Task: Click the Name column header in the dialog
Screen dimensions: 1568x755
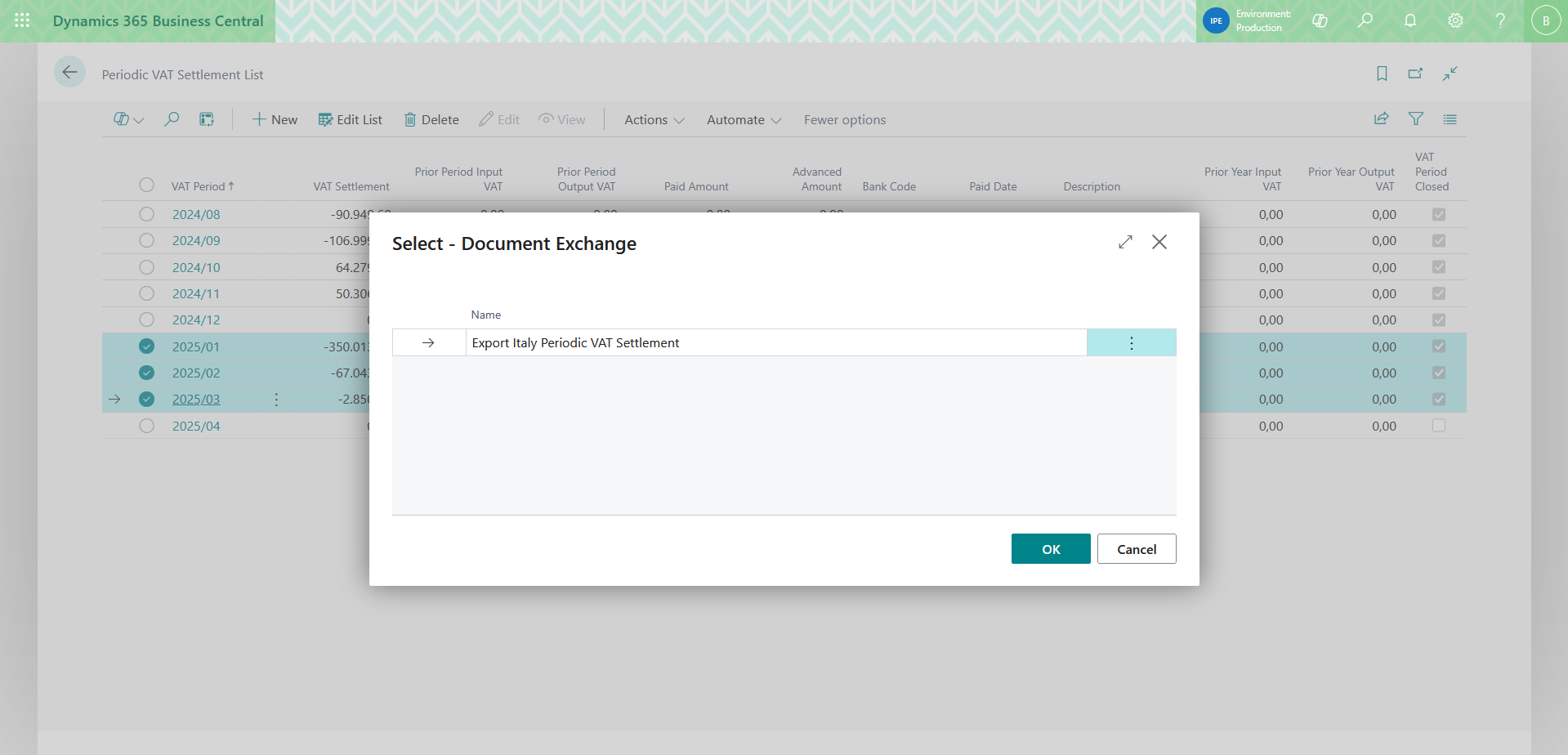Action: point(486,315)
